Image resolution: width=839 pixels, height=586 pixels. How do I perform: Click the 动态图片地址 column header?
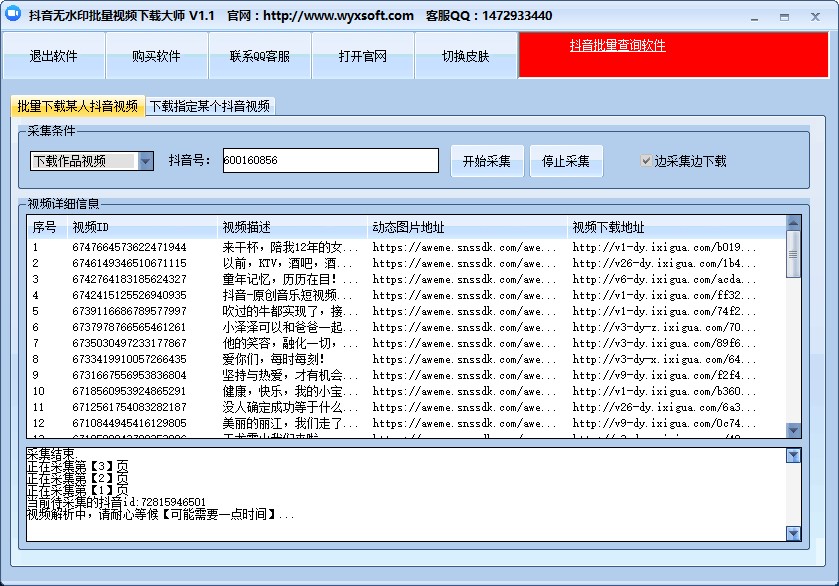(468, 227)
